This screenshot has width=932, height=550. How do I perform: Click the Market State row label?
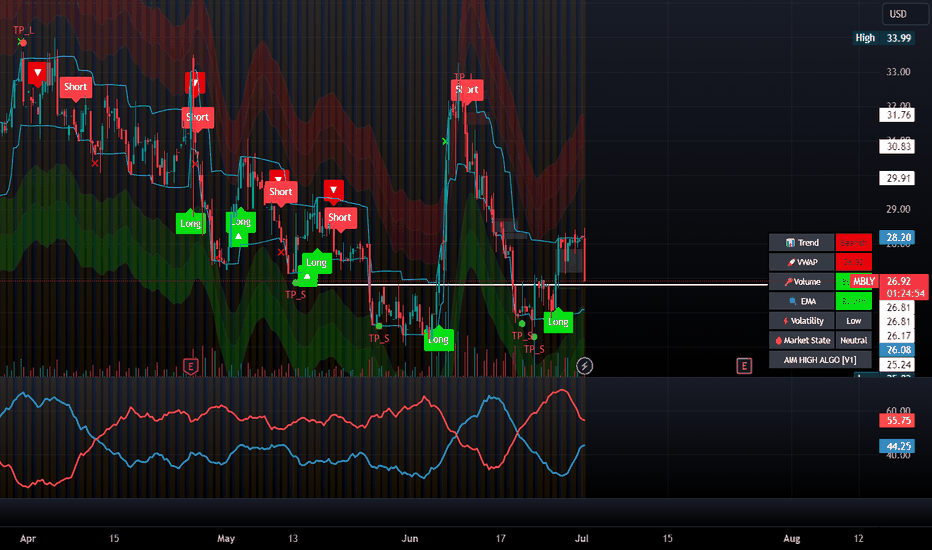(802, 341)
